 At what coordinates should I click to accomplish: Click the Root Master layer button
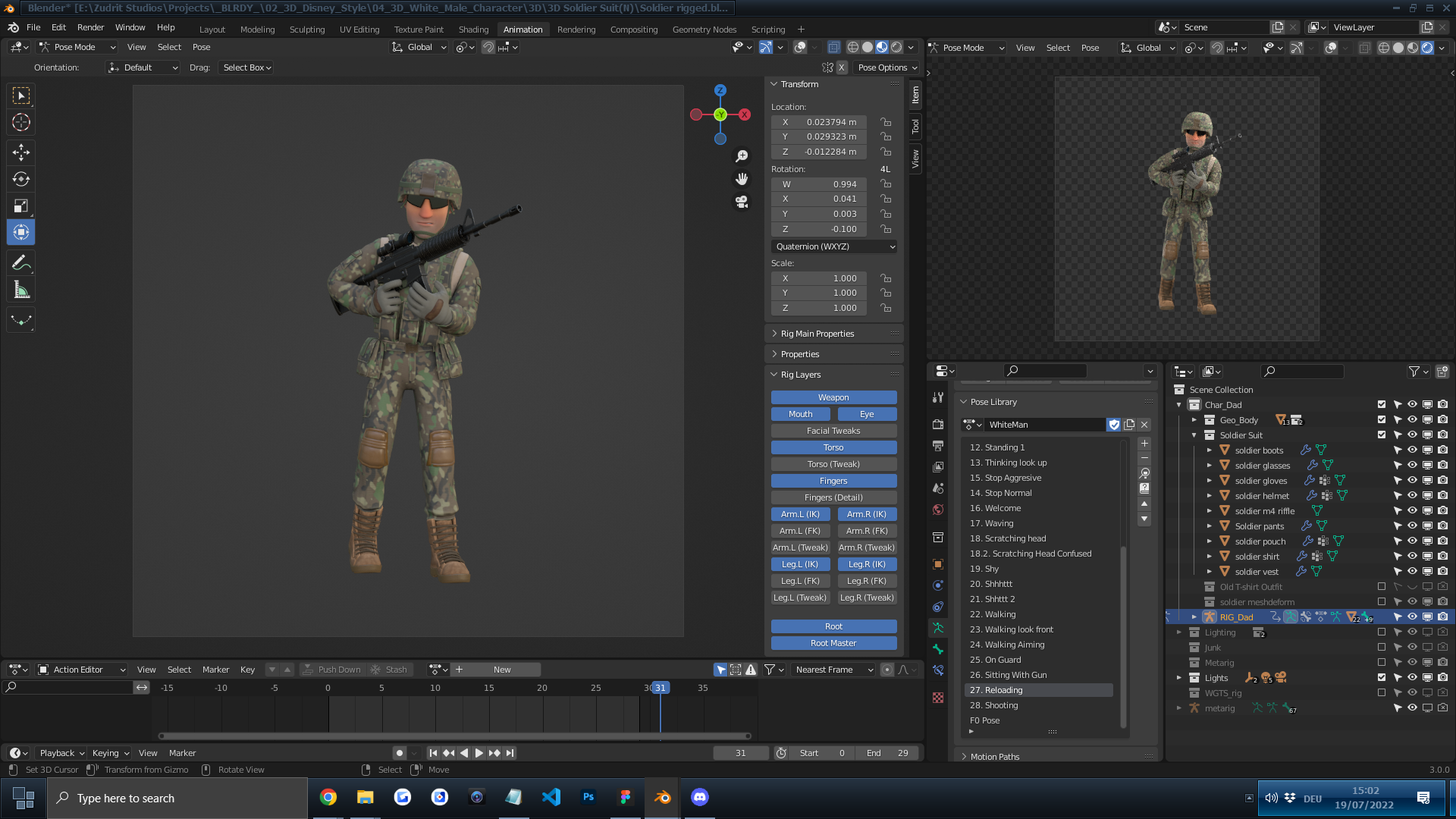(833, 643)
